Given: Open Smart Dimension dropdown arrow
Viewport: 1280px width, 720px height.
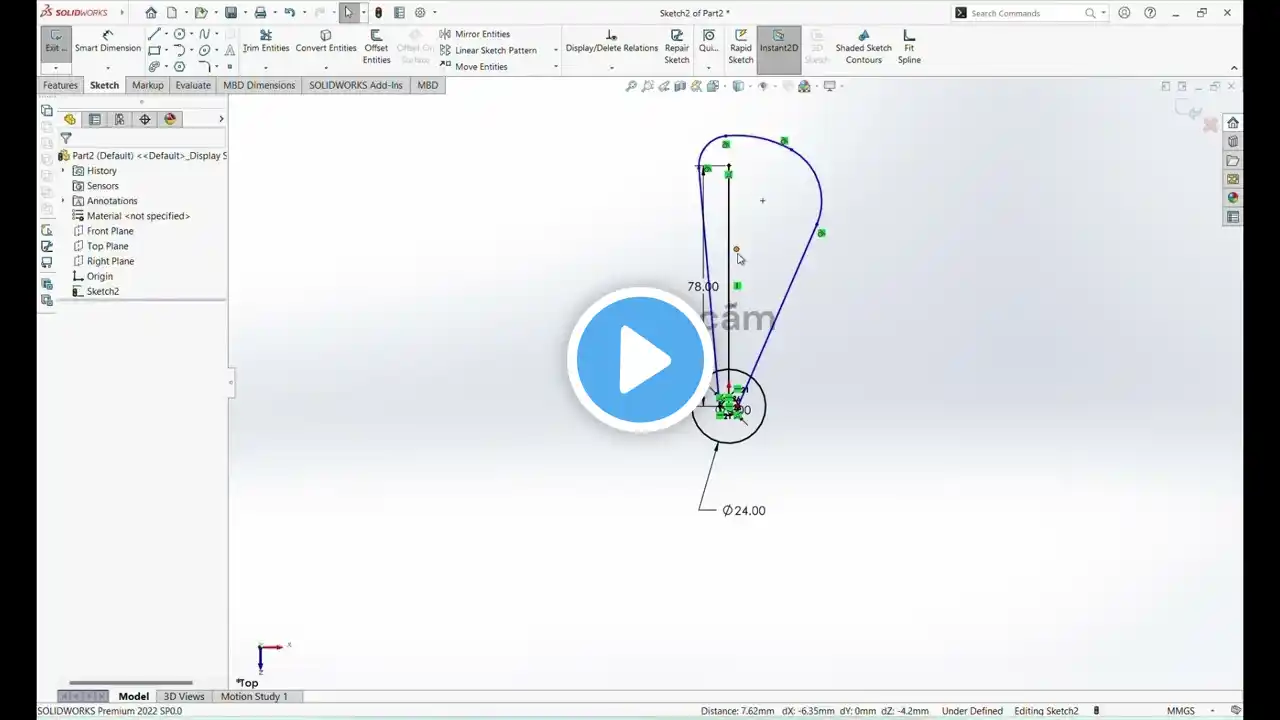Looking at the screenshot, I should (x=107, y=67).
